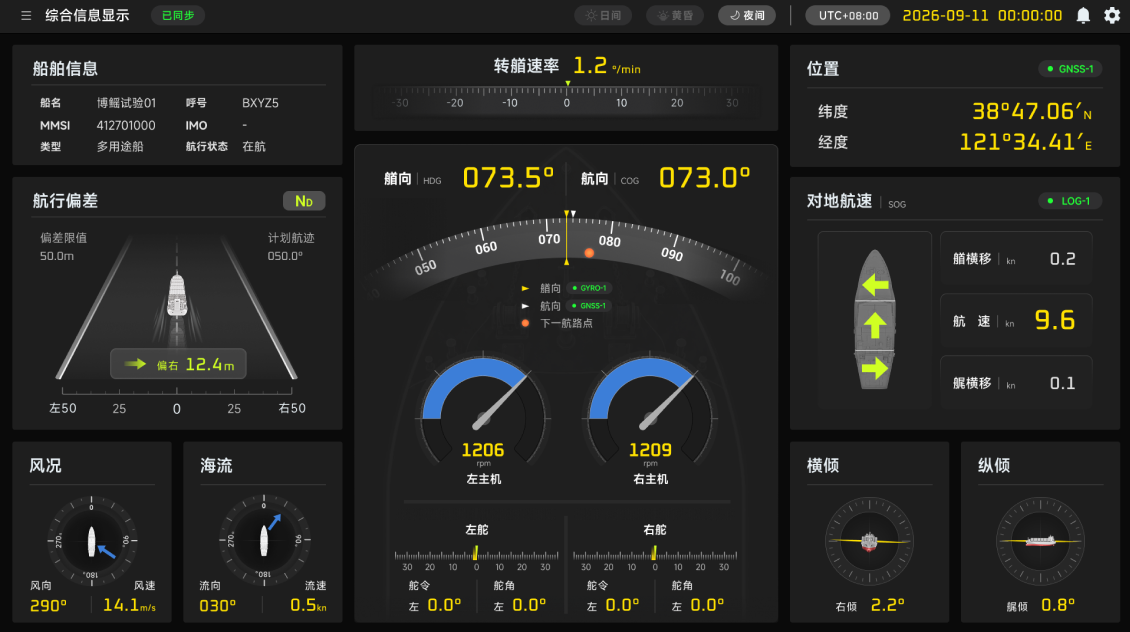This screenshot has width=1130, height=632.
Task: Click the wind speed value 14.1 m/s
Action: click(129, 605)
